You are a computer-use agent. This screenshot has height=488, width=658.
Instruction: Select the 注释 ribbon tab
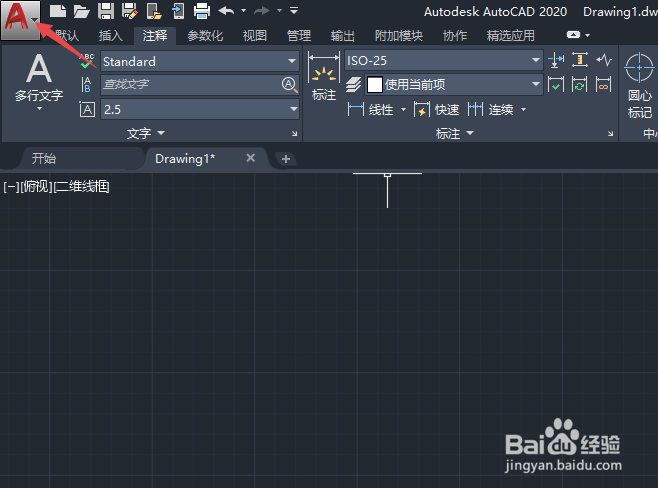coord(155,36)
